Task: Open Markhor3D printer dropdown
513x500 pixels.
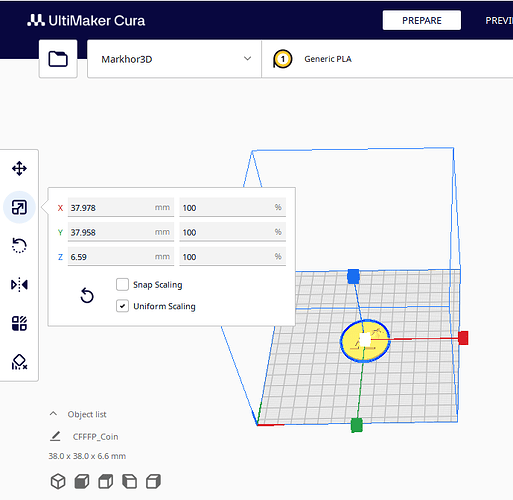Action: click(174, 59)
